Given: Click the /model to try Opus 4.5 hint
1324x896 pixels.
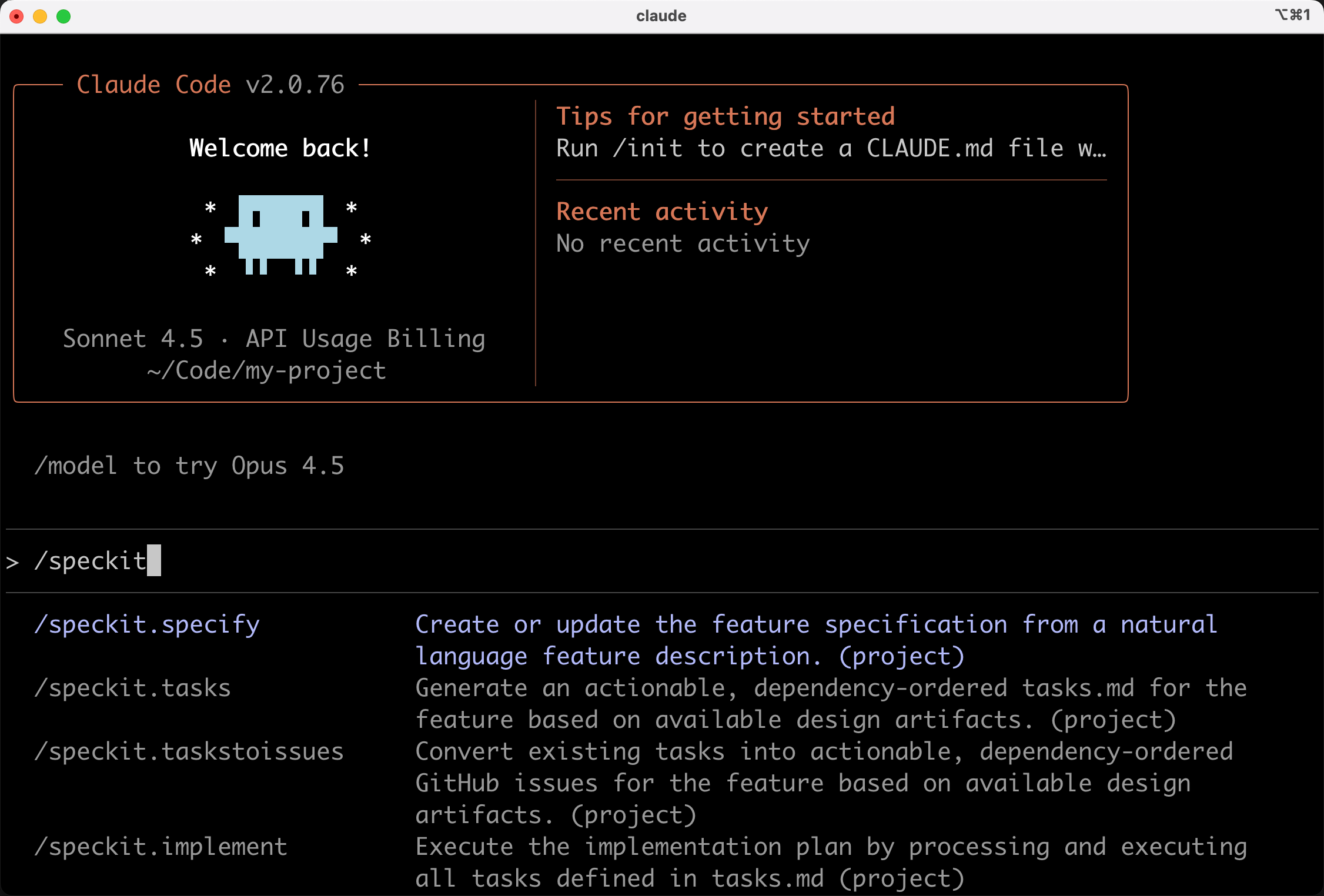Looking at the screenshot, I should click(x=189, y=466).
